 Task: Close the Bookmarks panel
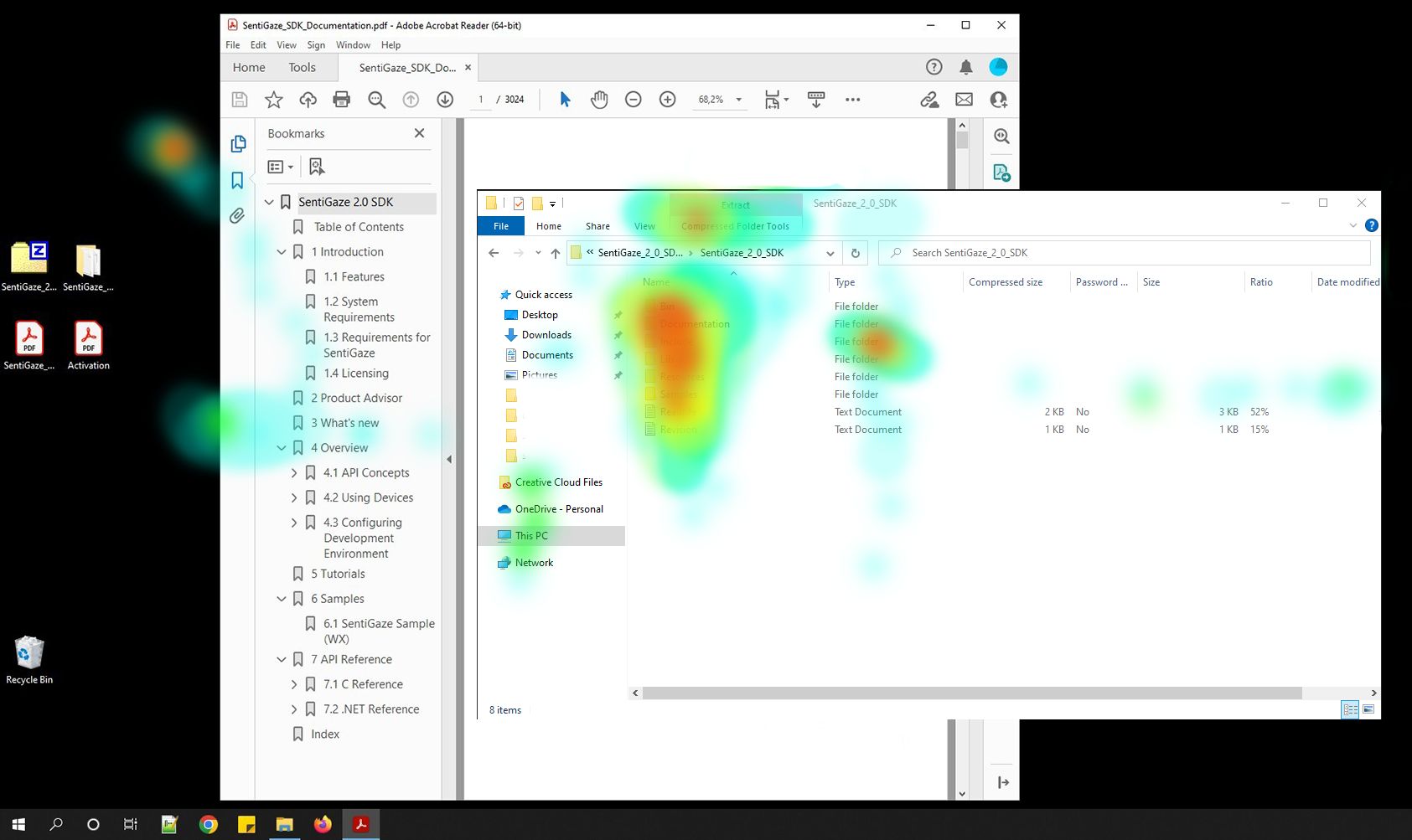coord(420,133)
